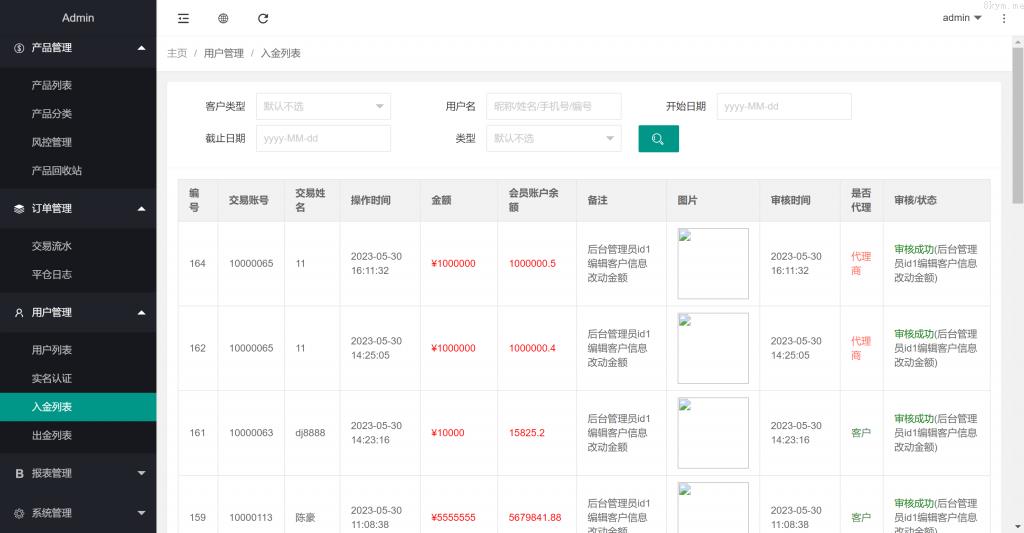Screen dimensions: 1024x533
Task: Click the 产品管理 currency icon
Action: click(x=19, y=48)
